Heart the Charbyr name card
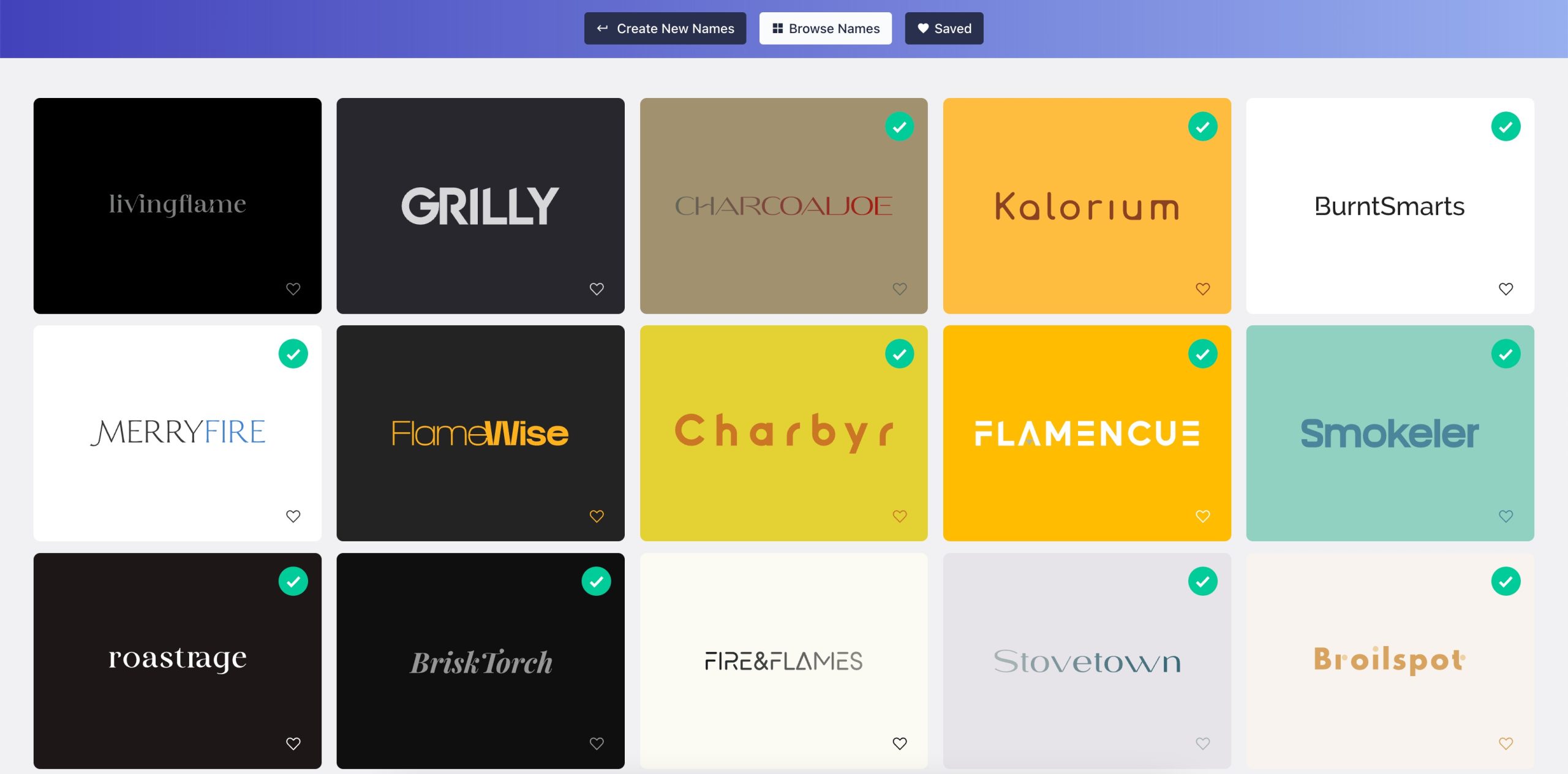The width and height of the screenshot is (1568, 774). tap(900, 516)
